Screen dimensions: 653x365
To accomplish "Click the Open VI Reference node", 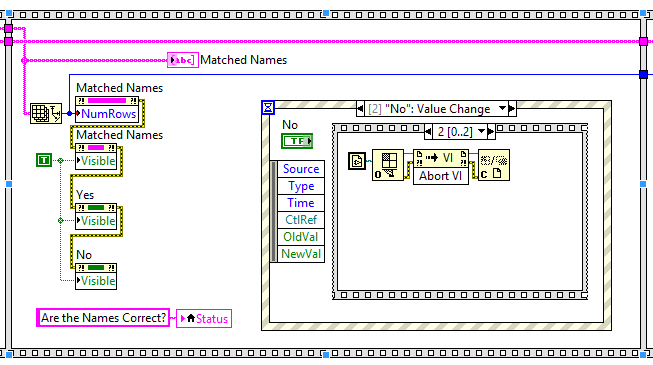I will click(x=388, y=165).
